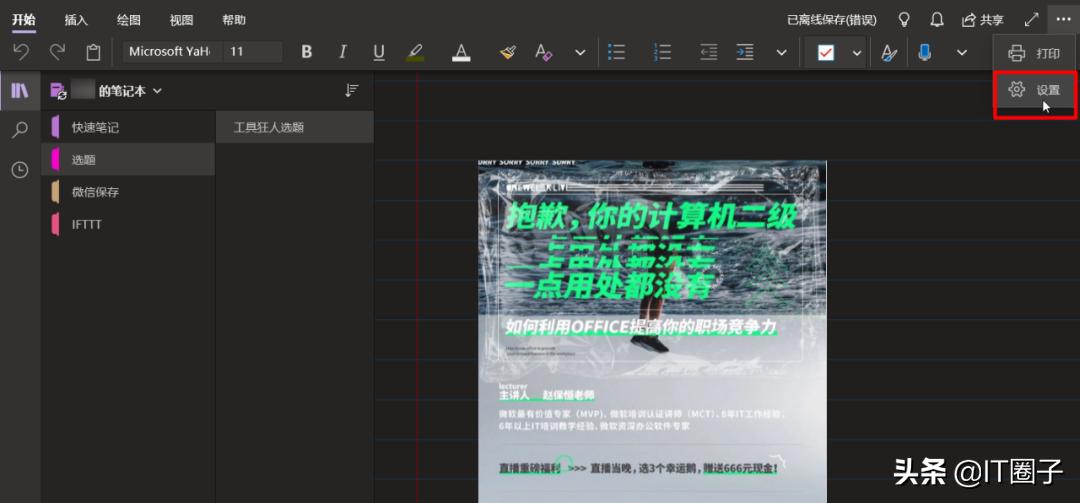Apply the font color
The height and width of the screenshot is (503, 1080).
click(461, 52)
